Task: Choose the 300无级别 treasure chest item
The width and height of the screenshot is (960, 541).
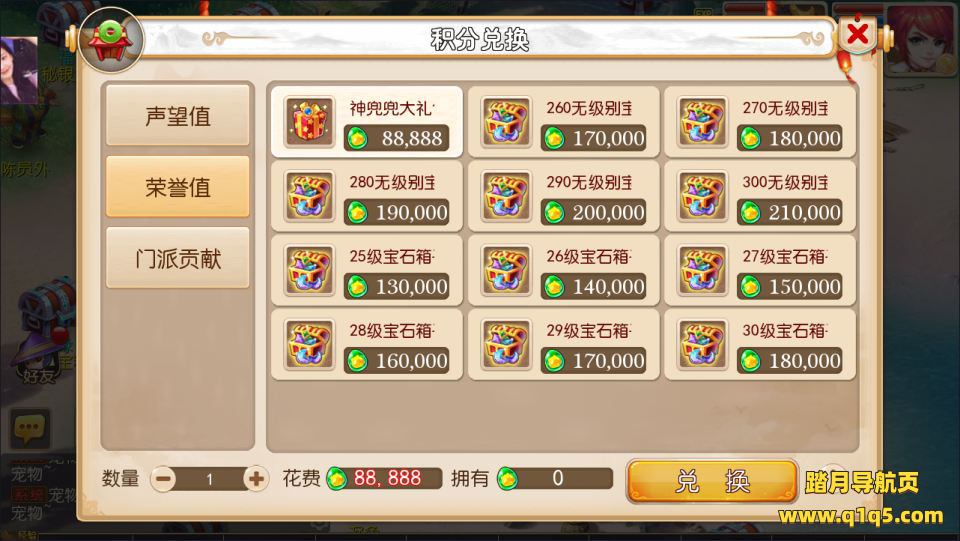Action: pyautogui.click(x=760, y=196)
